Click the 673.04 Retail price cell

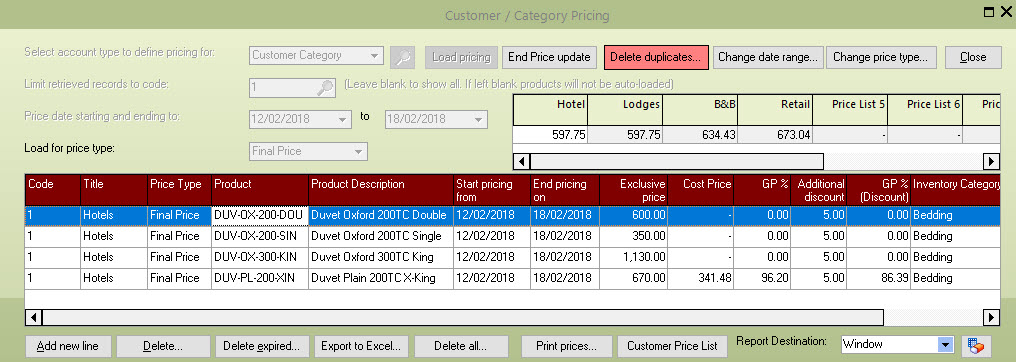[x=775, y=135]
